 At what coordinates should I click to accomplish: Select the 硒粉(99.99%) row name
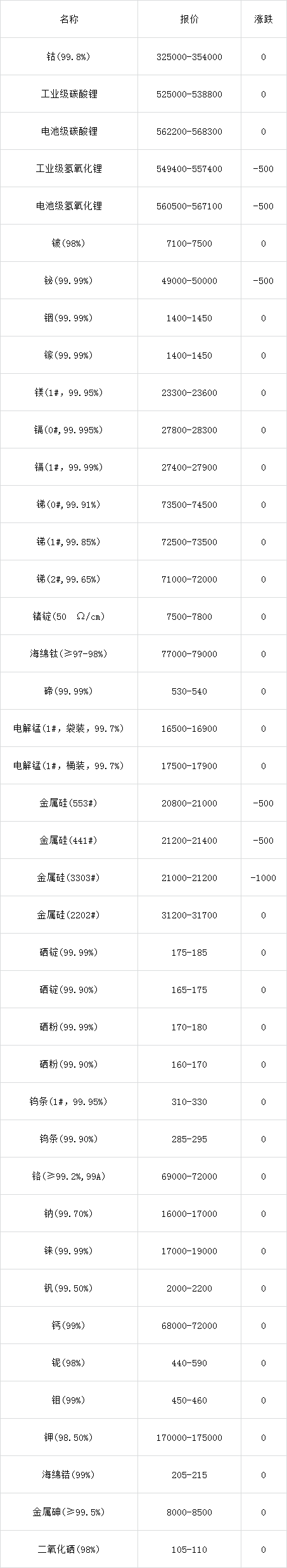click(x=69, y=1027)
